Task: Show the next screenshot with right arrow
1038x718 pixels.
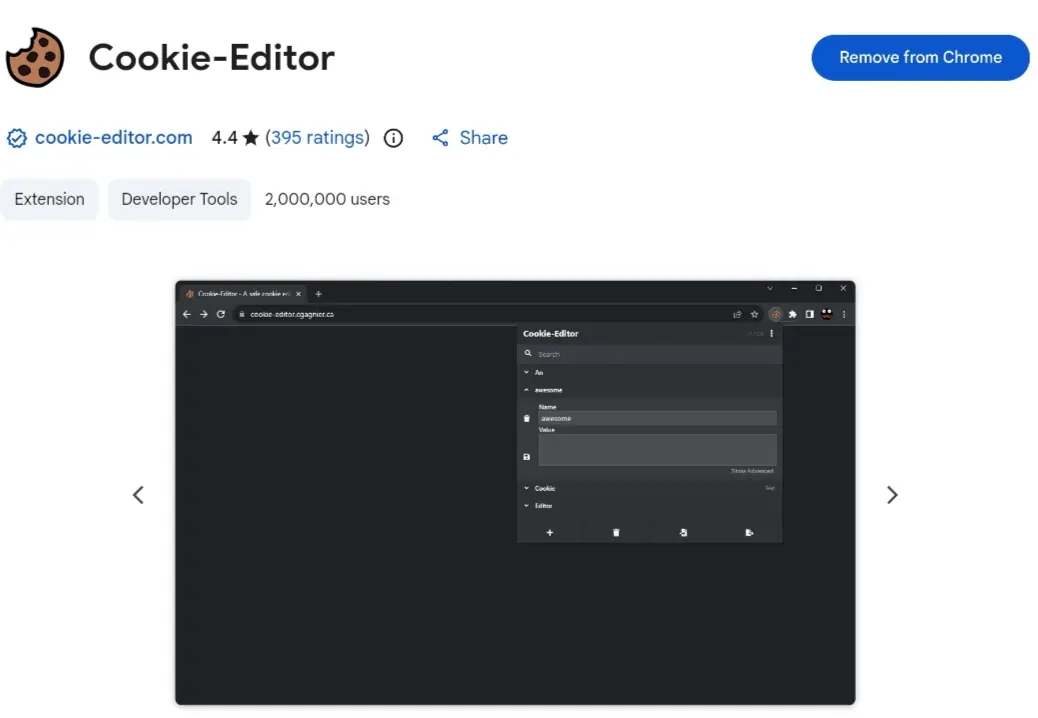Action: [892, 495]
